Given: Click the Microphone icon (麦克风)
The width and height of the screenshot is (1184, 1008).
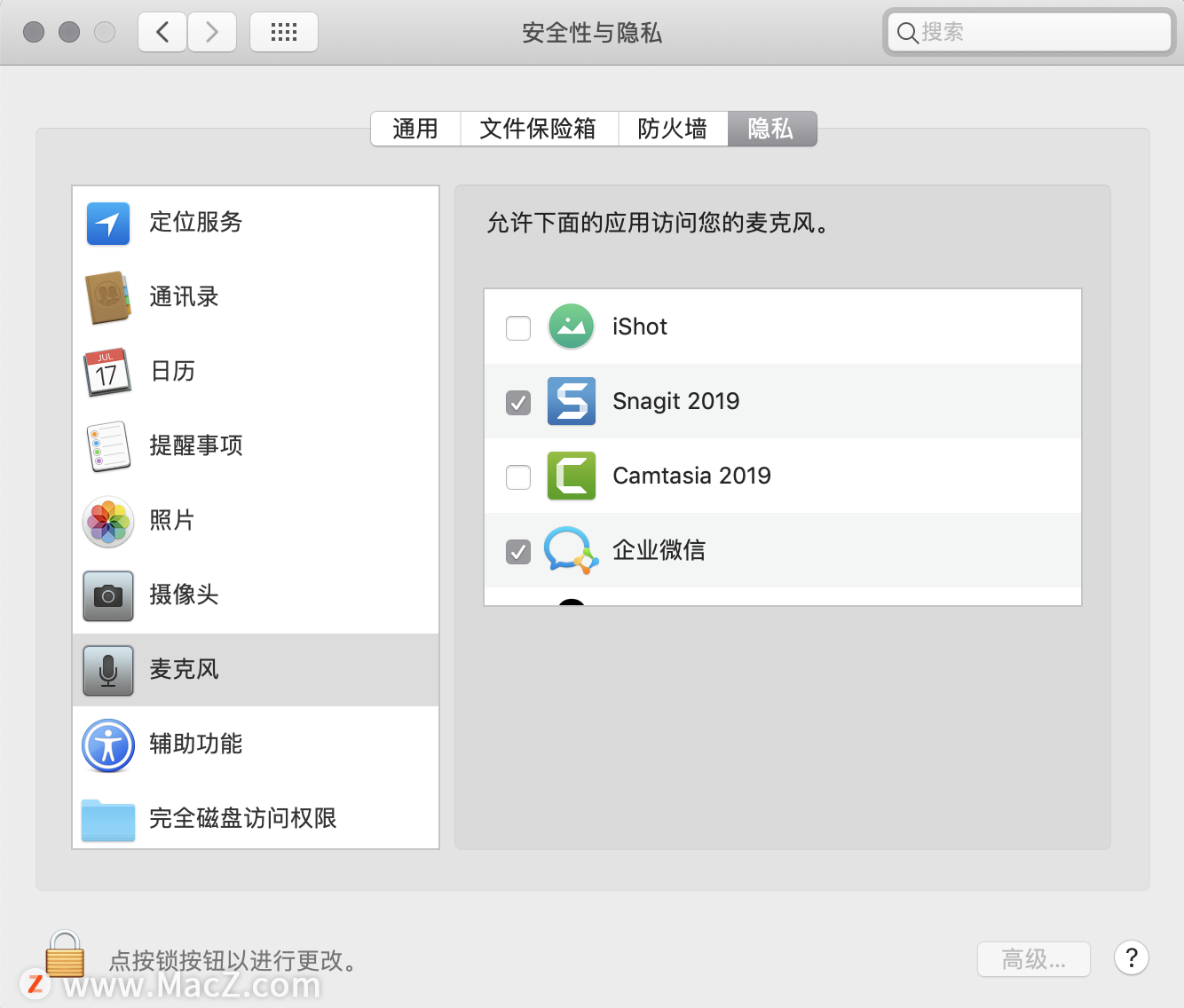Looking at the screenshot, I should [x=108, y=670].
